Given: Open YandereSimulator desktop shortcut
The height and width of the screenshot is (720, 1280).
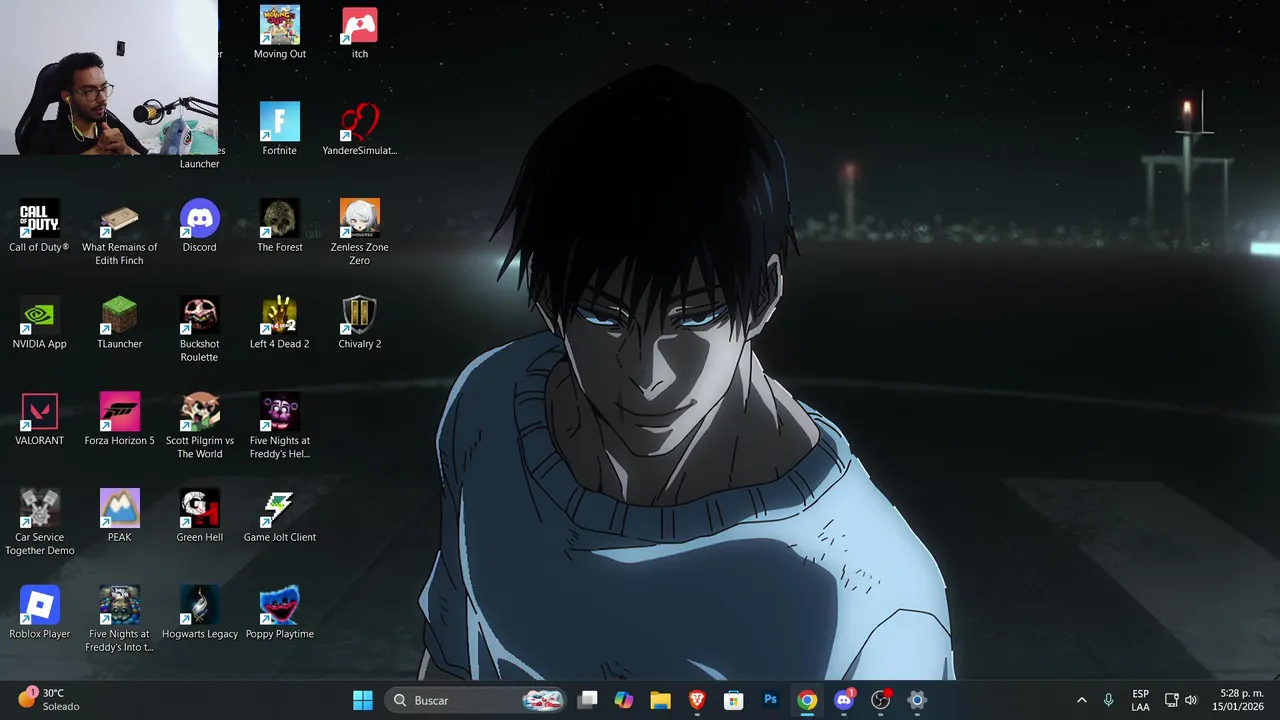Looking at the screenshot, I should [x=360, y=129].
